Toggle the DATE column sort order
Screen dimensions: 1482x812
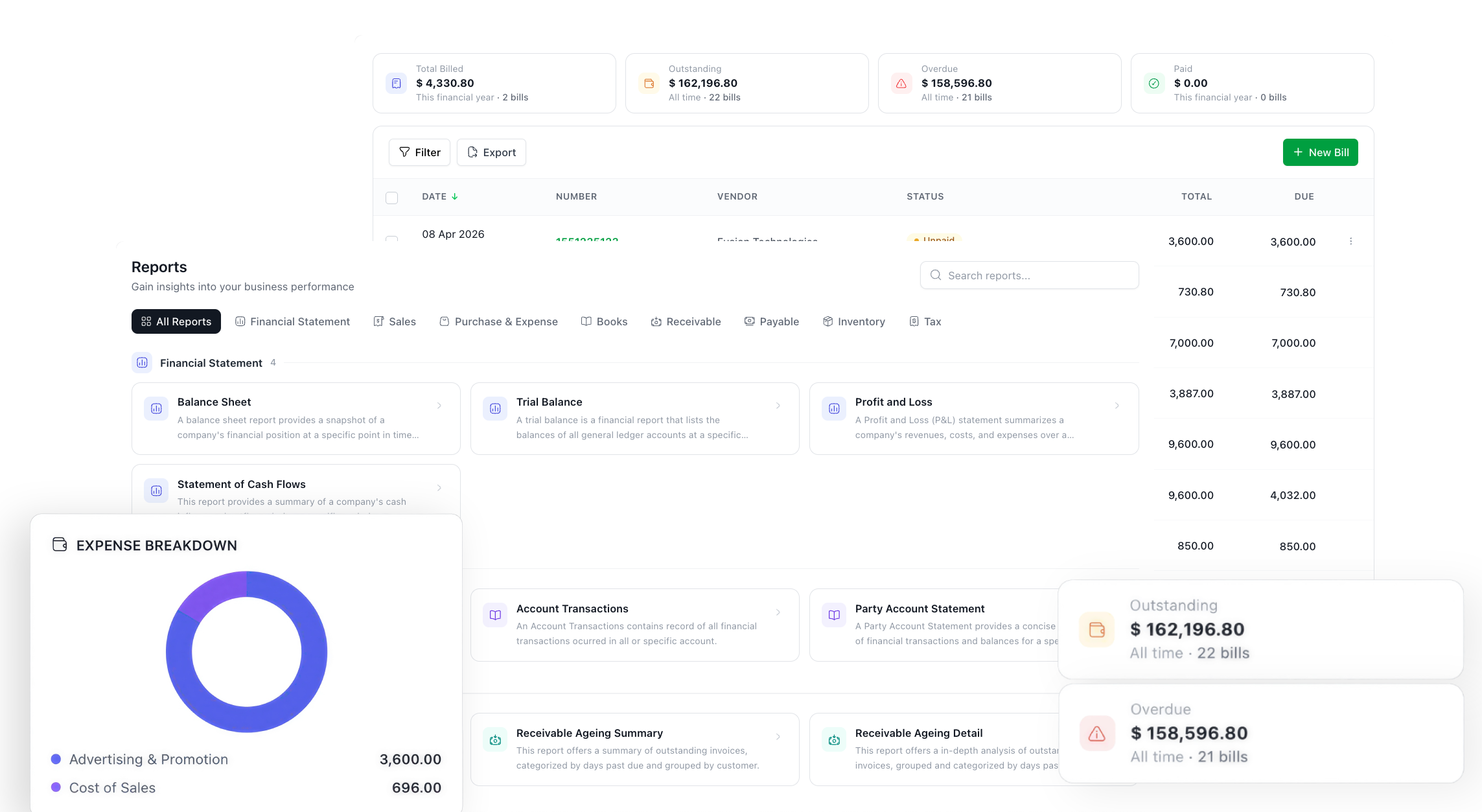tap(440, 196)
